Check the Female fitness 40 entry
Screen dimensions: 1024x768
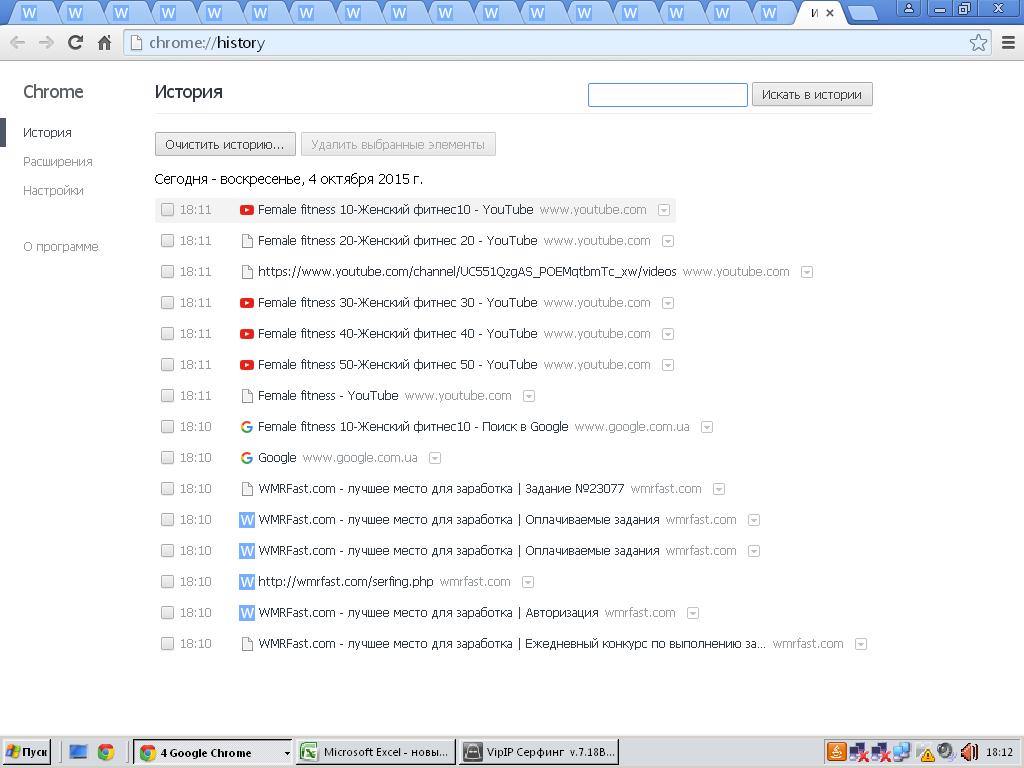(x=167, y=334)
